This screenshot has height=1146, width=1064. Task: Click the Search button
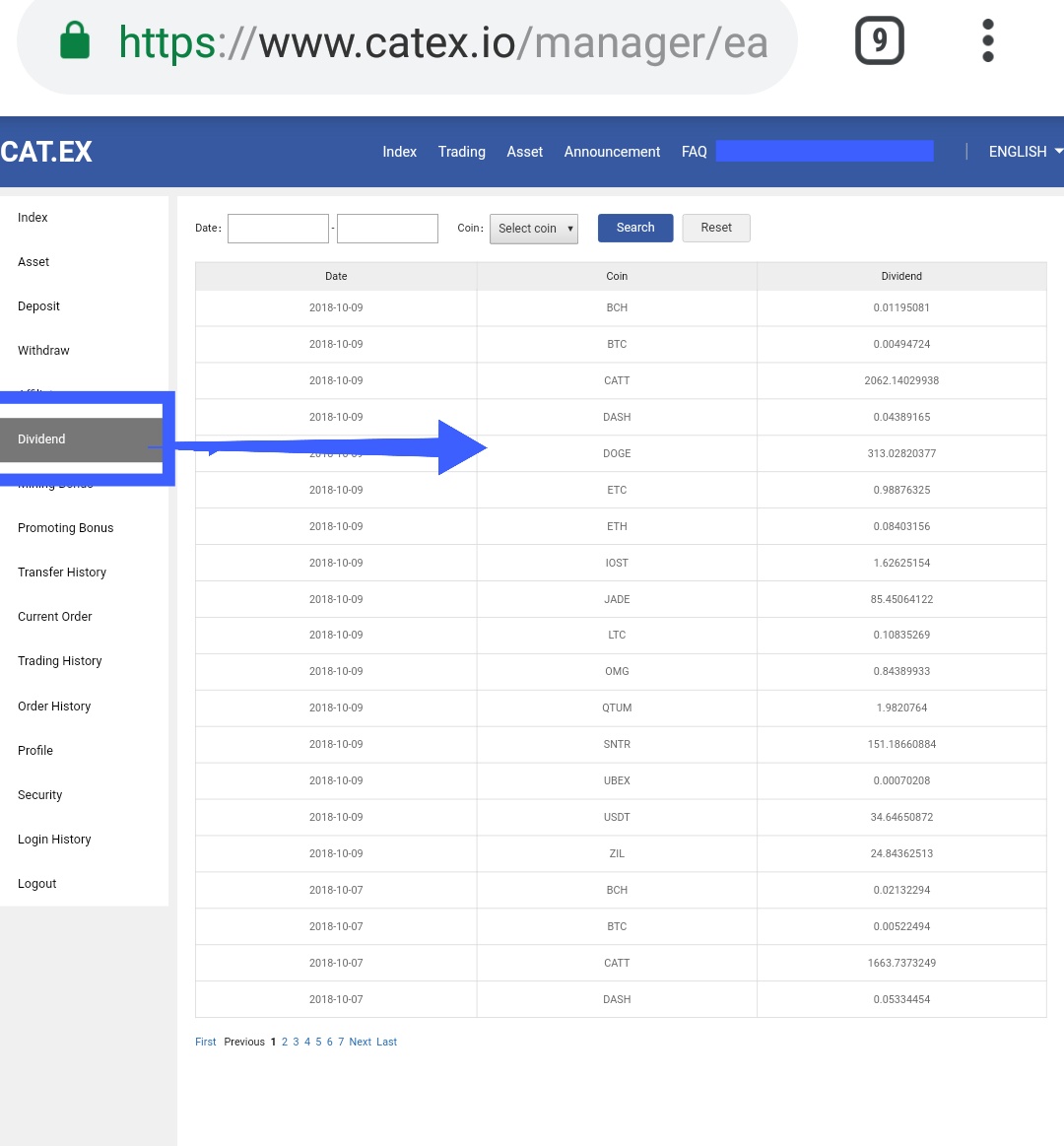coord(635,228)
